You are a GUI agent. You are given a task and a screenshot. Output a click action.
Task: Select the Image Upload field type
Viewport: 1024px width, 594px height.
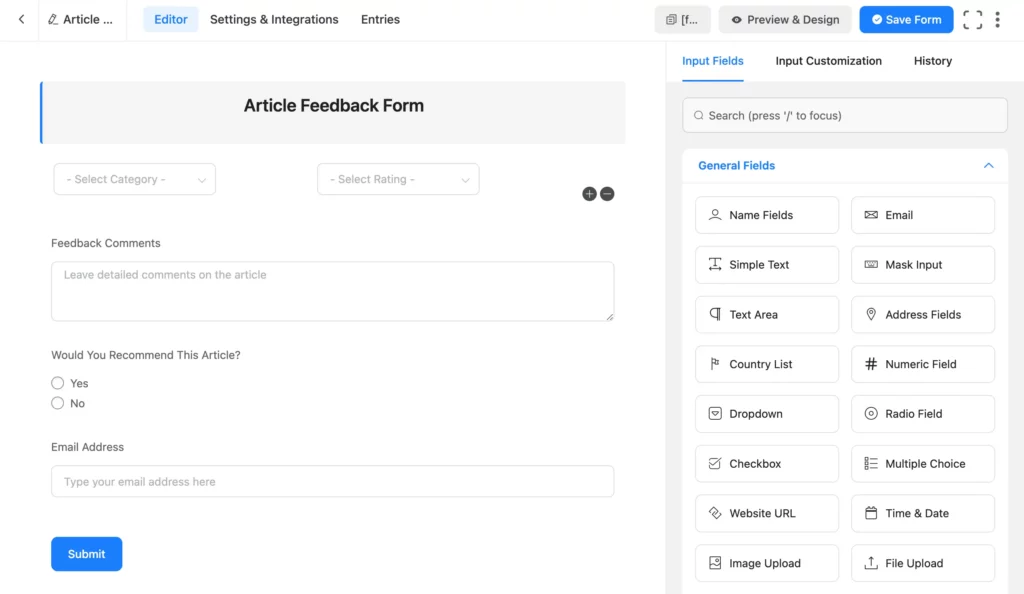point(766,563)
